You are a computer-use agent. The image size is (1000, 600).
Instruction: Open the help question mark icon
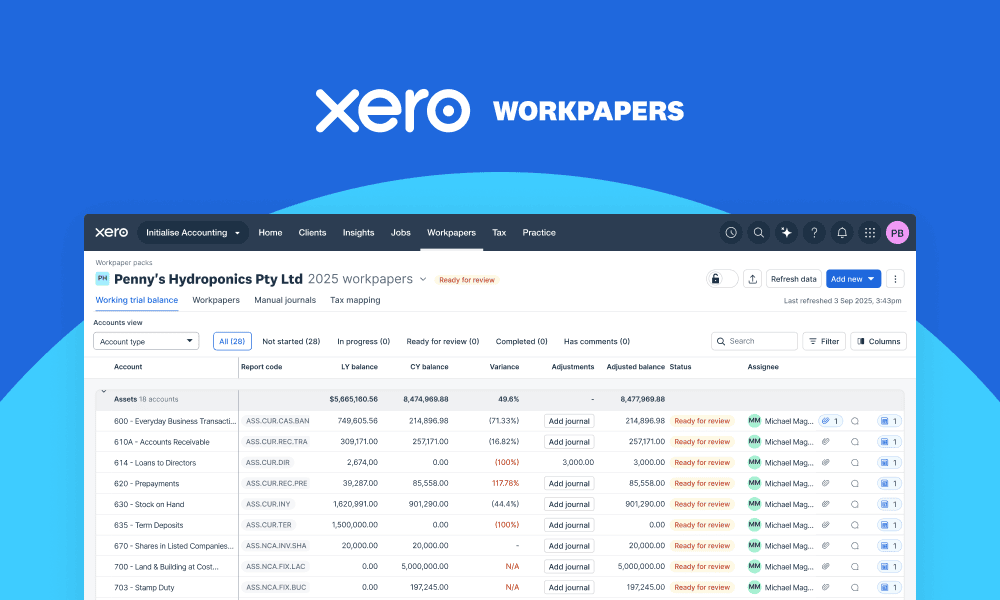click(x=814, y=232)
